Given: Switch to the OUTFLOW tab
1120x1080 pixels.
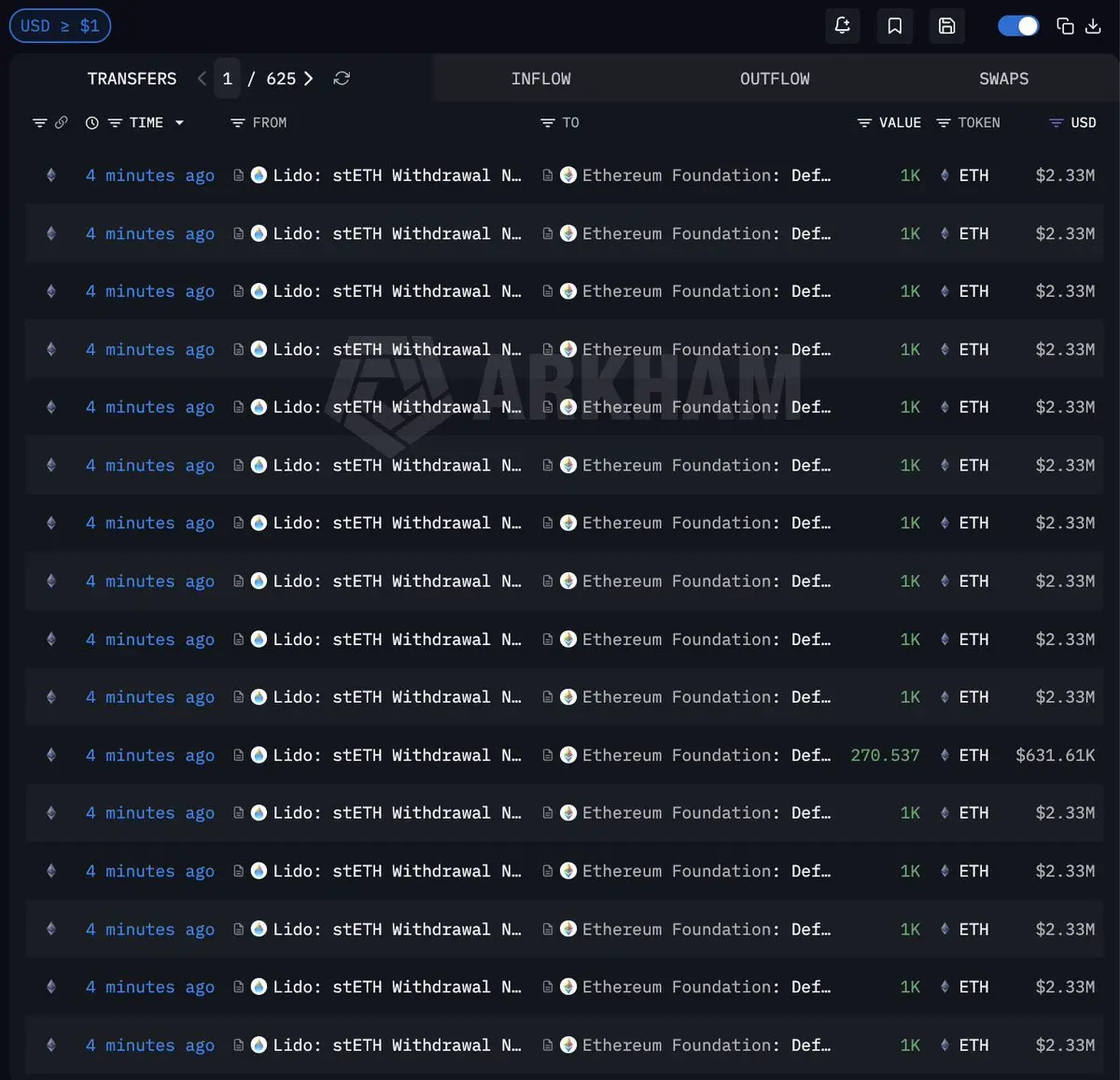Looking at the screenshot, I should coord(775,79).
